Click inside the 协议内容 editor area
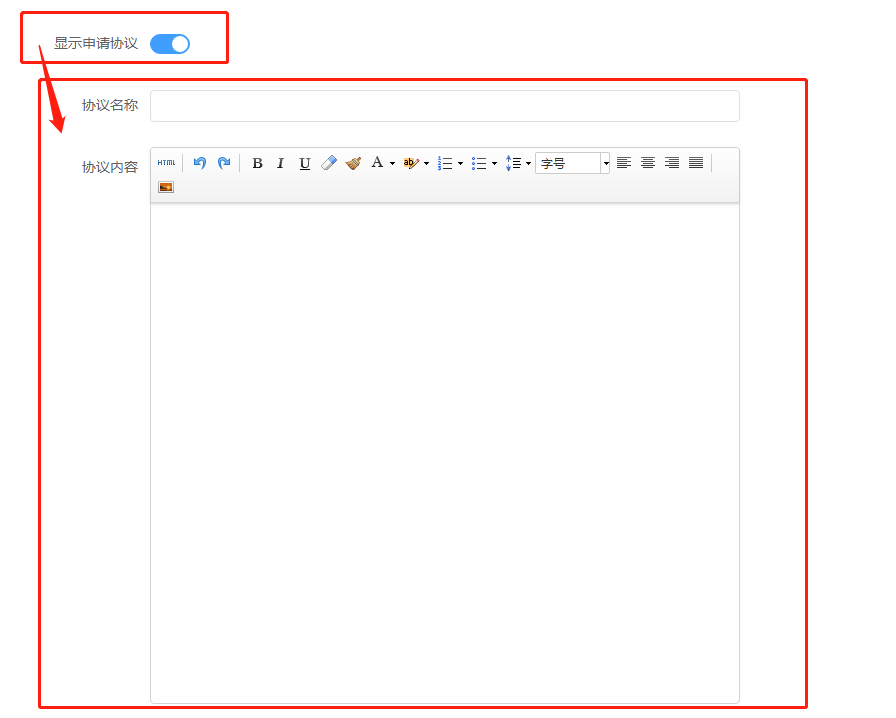This screenshot has width=896, height=718. click(x=445, y=453)
